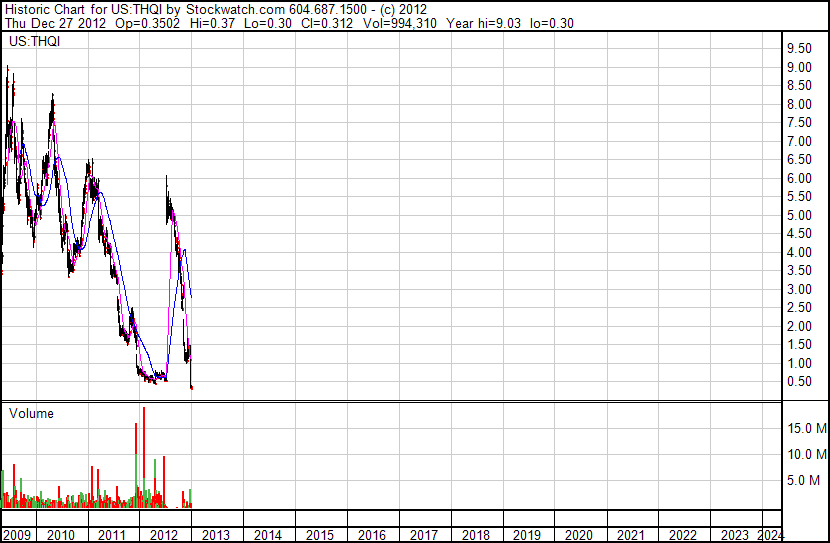The image size is (830, 543).
Task: Click the Op=0.3502 opening price value
Action: pyautogui.click(x=147, y=23)
